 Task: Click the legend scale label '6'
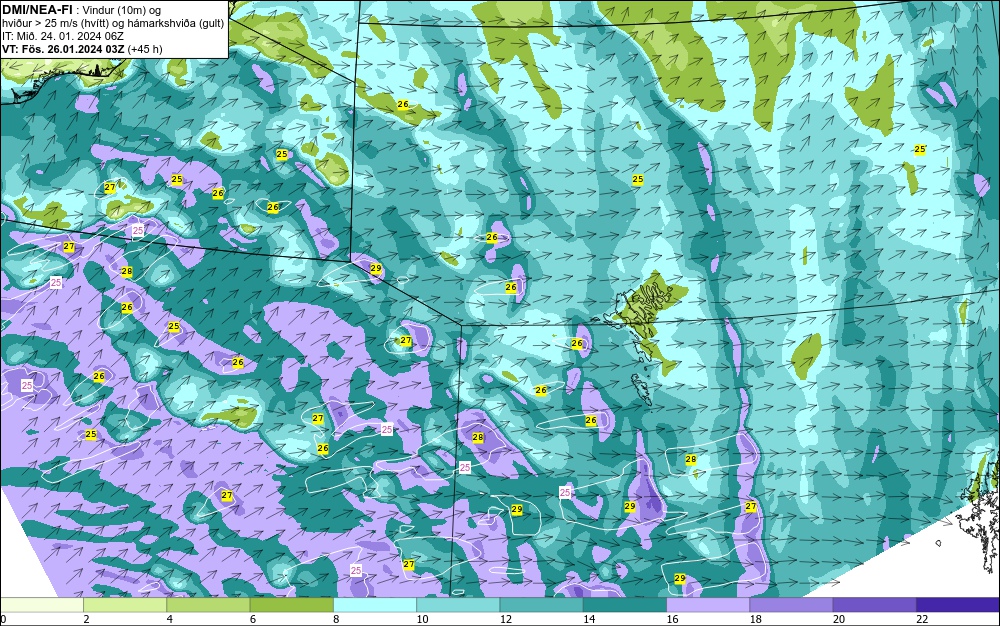tap(253, 619)
